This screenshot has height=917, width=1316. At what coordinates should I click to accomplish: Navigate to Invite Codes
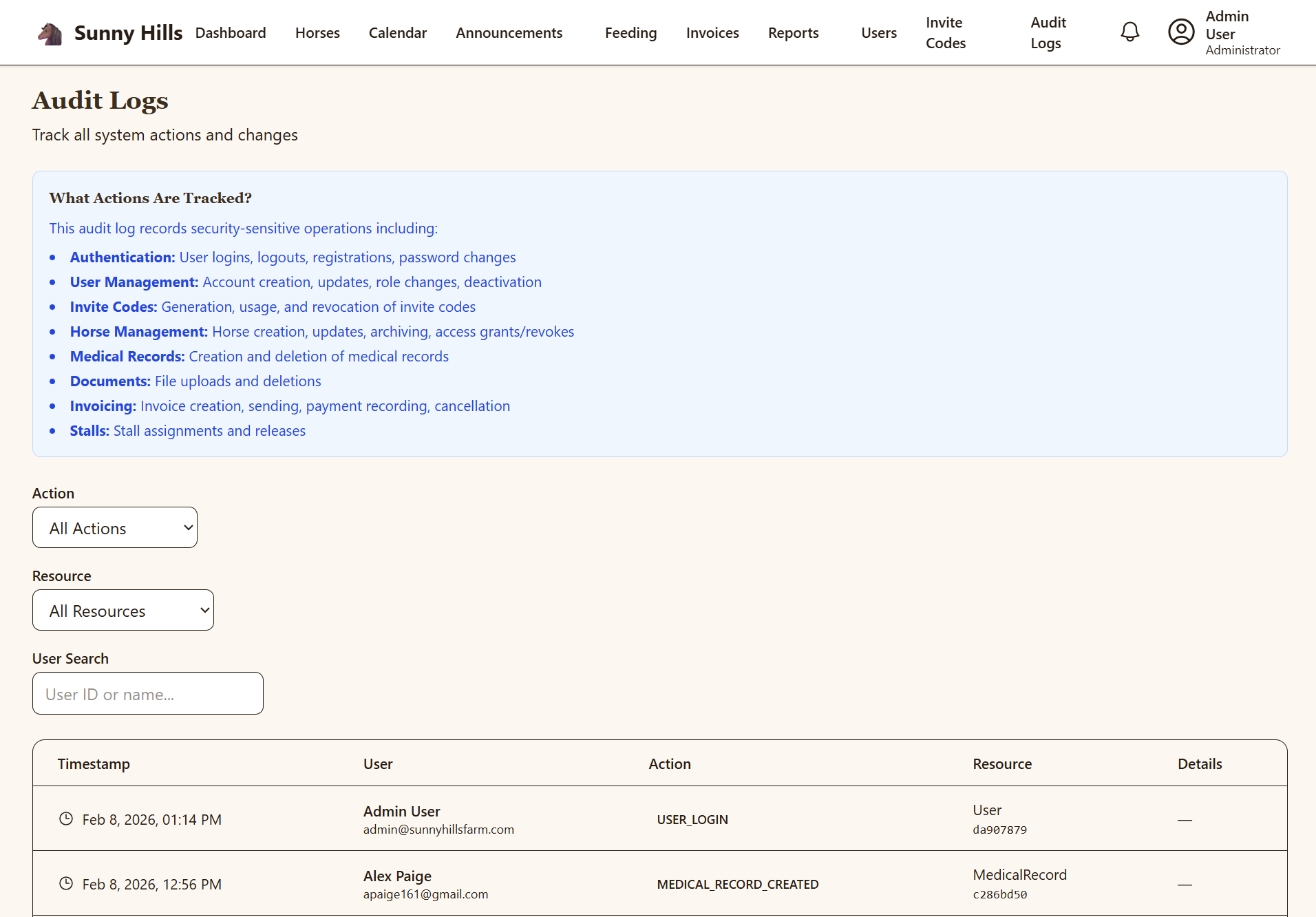click(x=946, y=32)
